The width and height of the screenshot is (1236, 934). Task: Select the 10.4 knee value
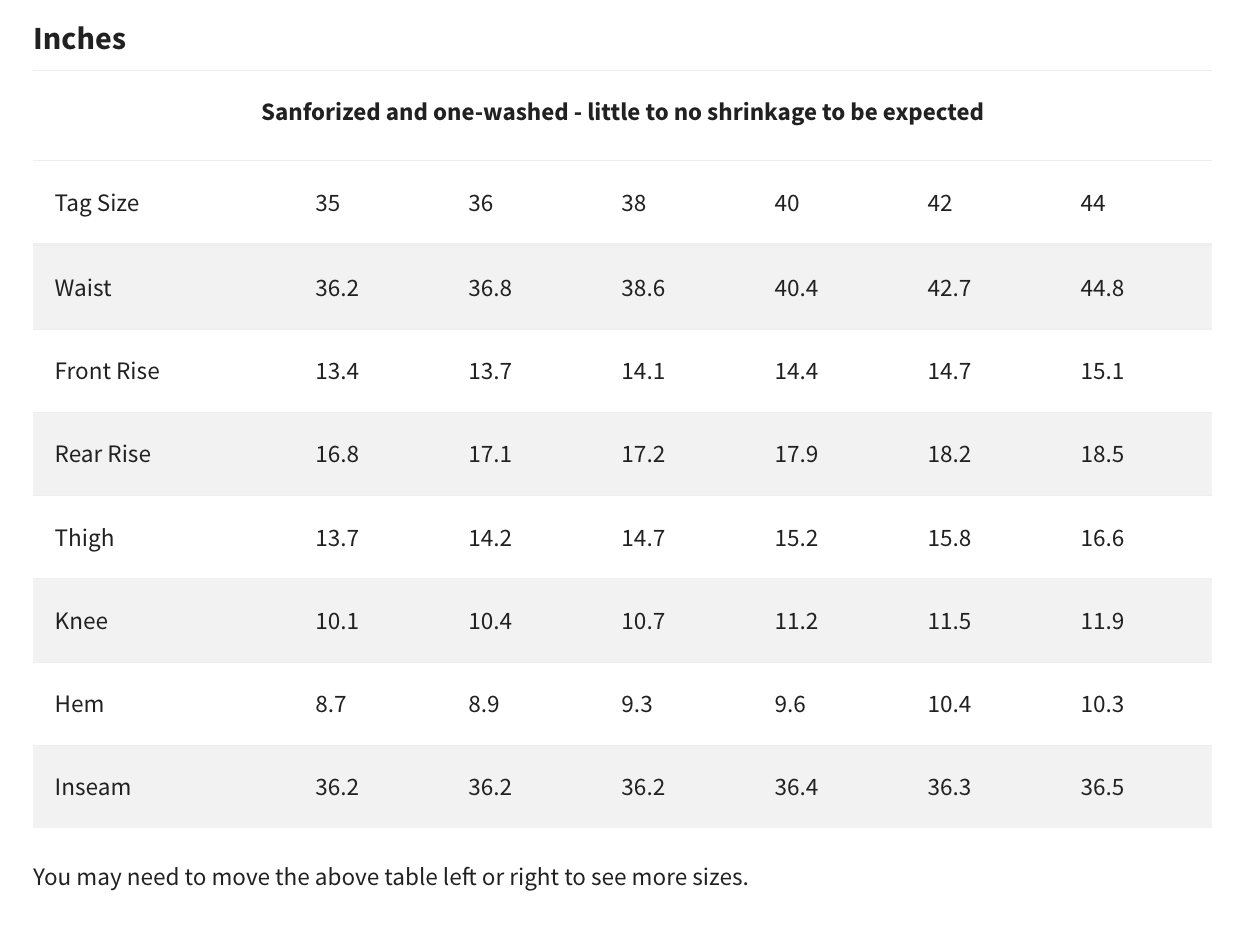coord(490,621)
